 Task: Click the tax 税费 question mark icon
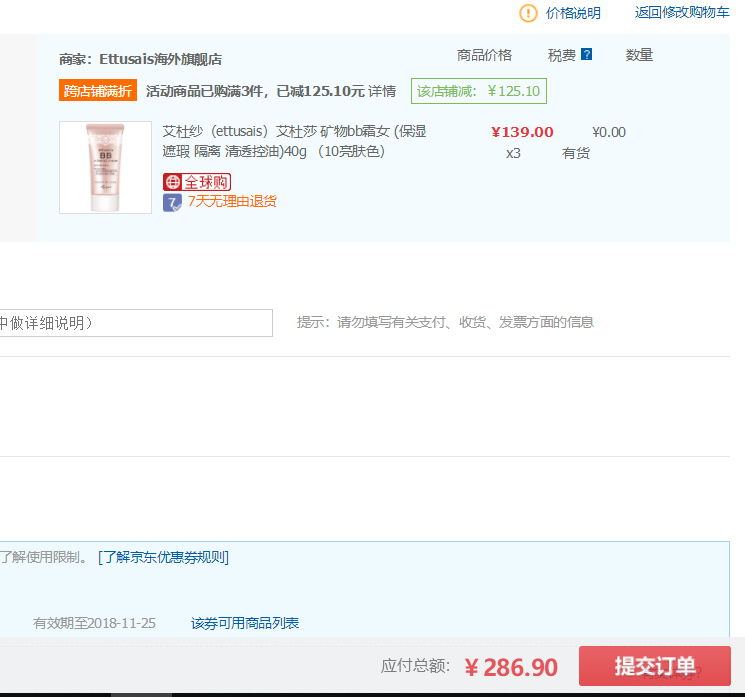(x=587, y=54)
